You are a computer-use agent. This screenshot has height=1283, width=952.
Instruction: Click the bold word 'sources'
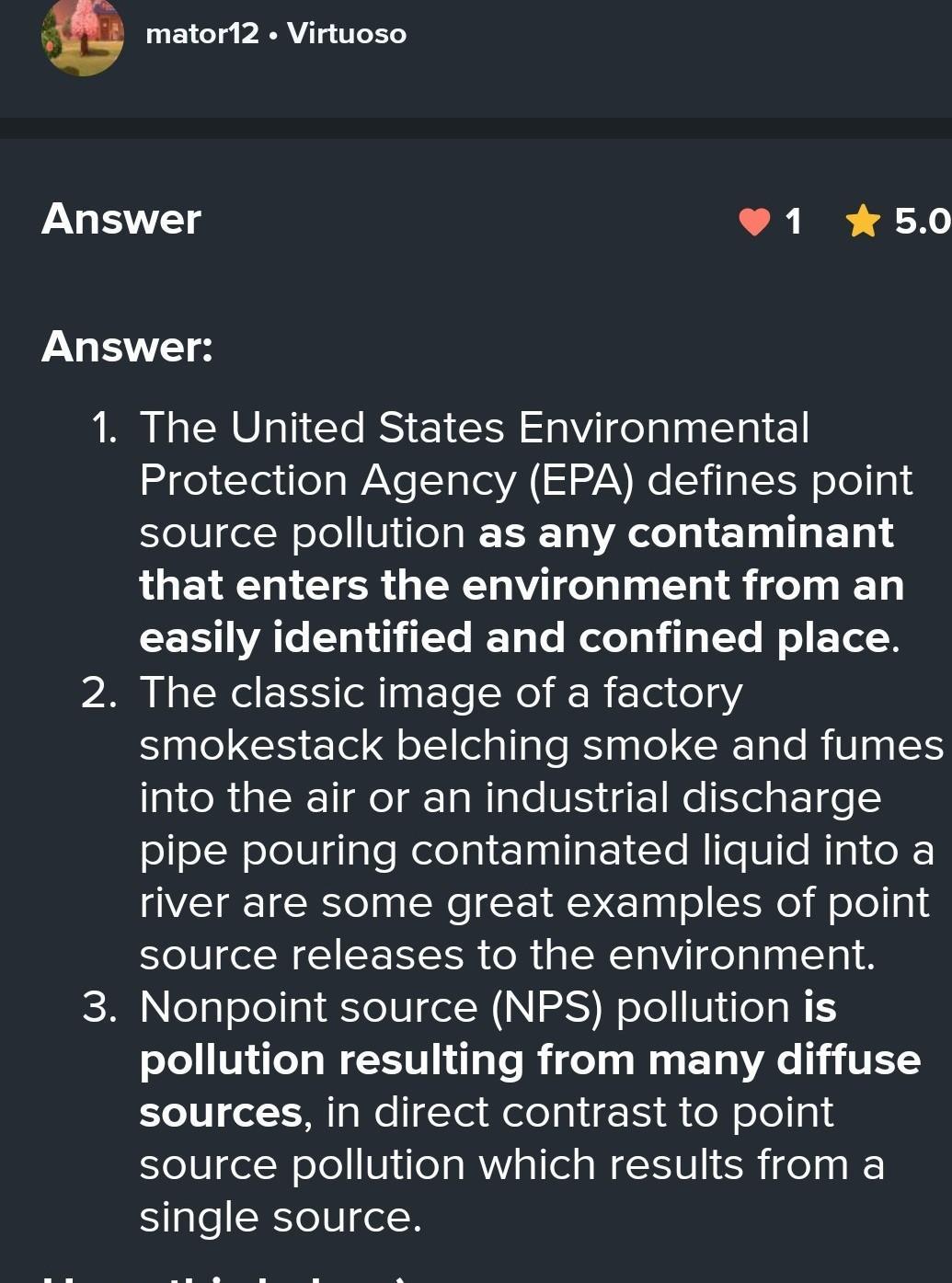click(x=221, y=1113)
